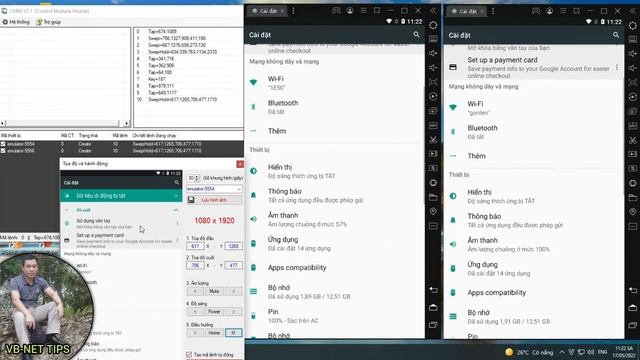Select Cài đặt tab in left emulator
The height and width of the screenshot is (360, 640).
267,11
